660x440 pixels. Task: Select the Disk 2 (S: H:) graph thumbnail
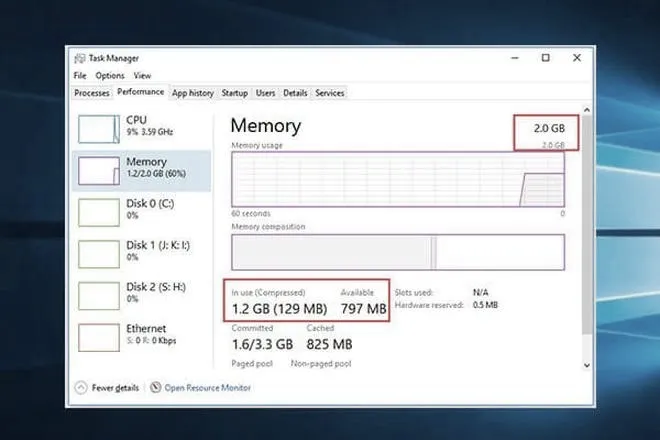[x=99, y=296]
